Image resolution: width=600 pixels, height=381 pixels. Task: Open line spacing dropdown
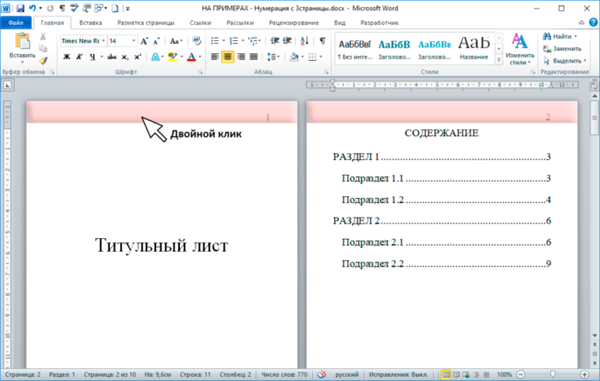278,57
